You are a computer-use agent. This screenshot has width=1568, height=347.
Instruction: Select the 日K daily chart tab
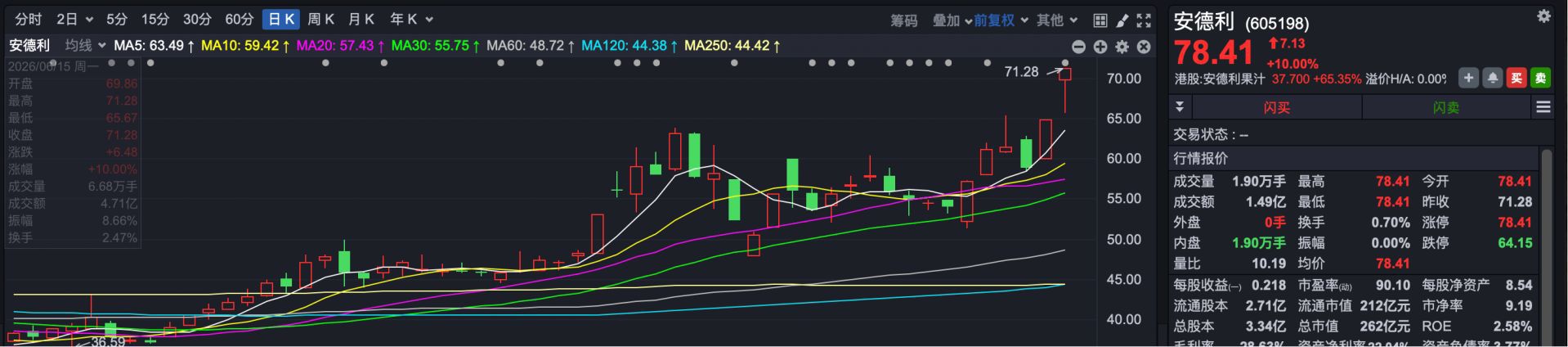click(281, 20)
